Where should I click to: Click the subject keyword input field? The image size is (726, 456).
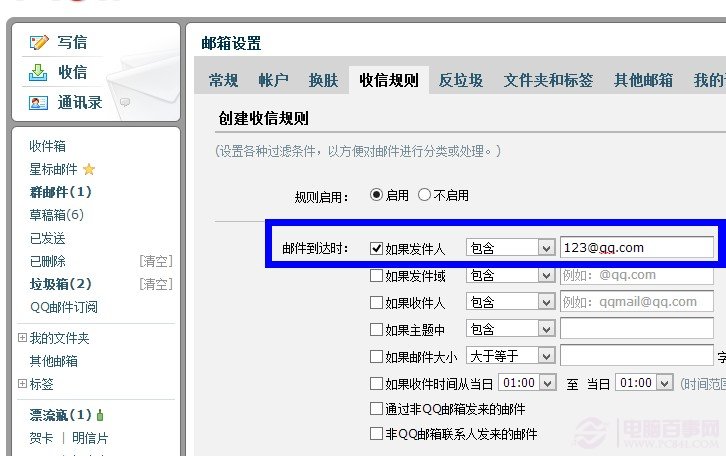637,329
